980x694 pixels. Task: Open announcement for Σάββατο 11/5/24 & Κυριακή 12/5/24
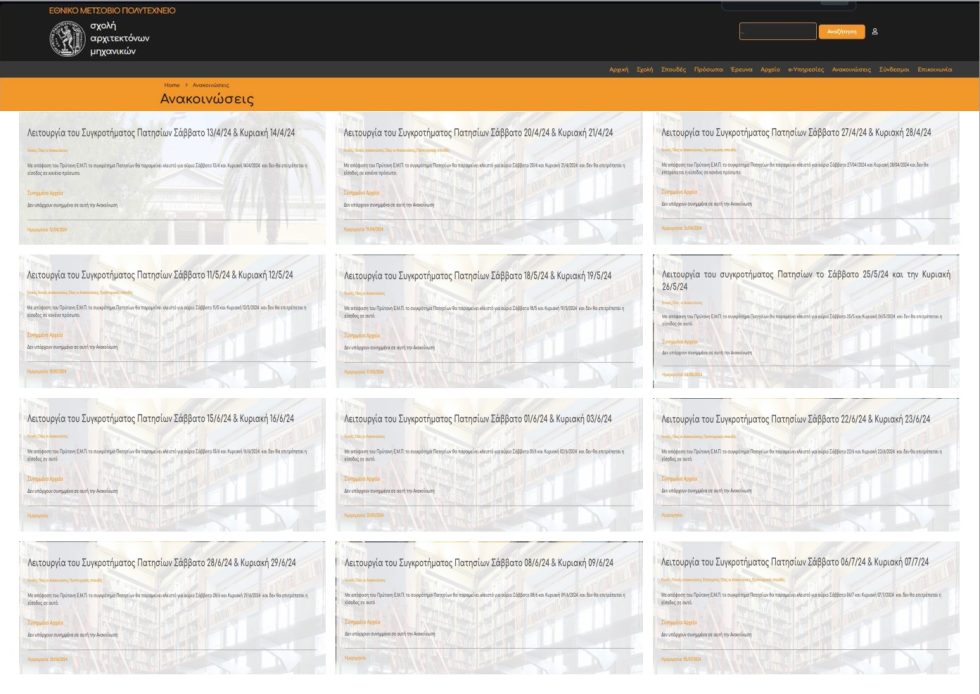[x=160, y=275]
